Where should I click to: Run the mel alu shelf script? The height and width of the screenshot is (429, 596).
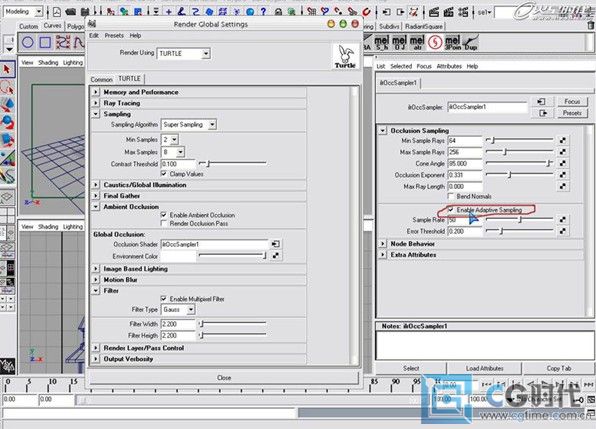coord(417,43)
